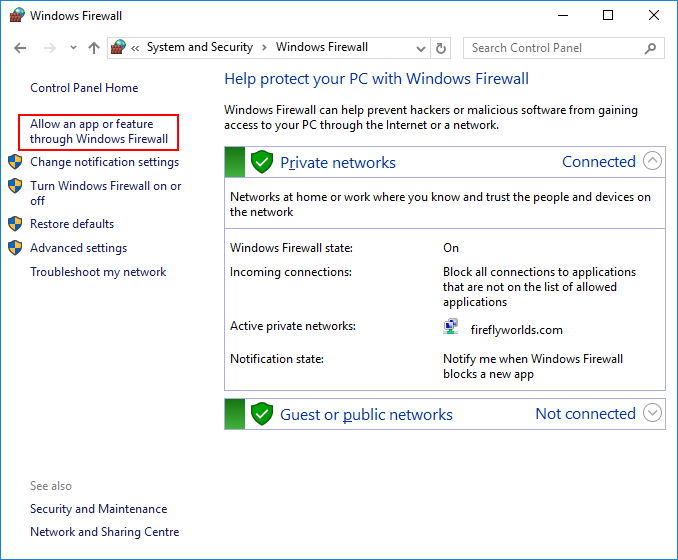Click Connected status text
The height and width of the screenshot is (560, 678).
[598, 162]
